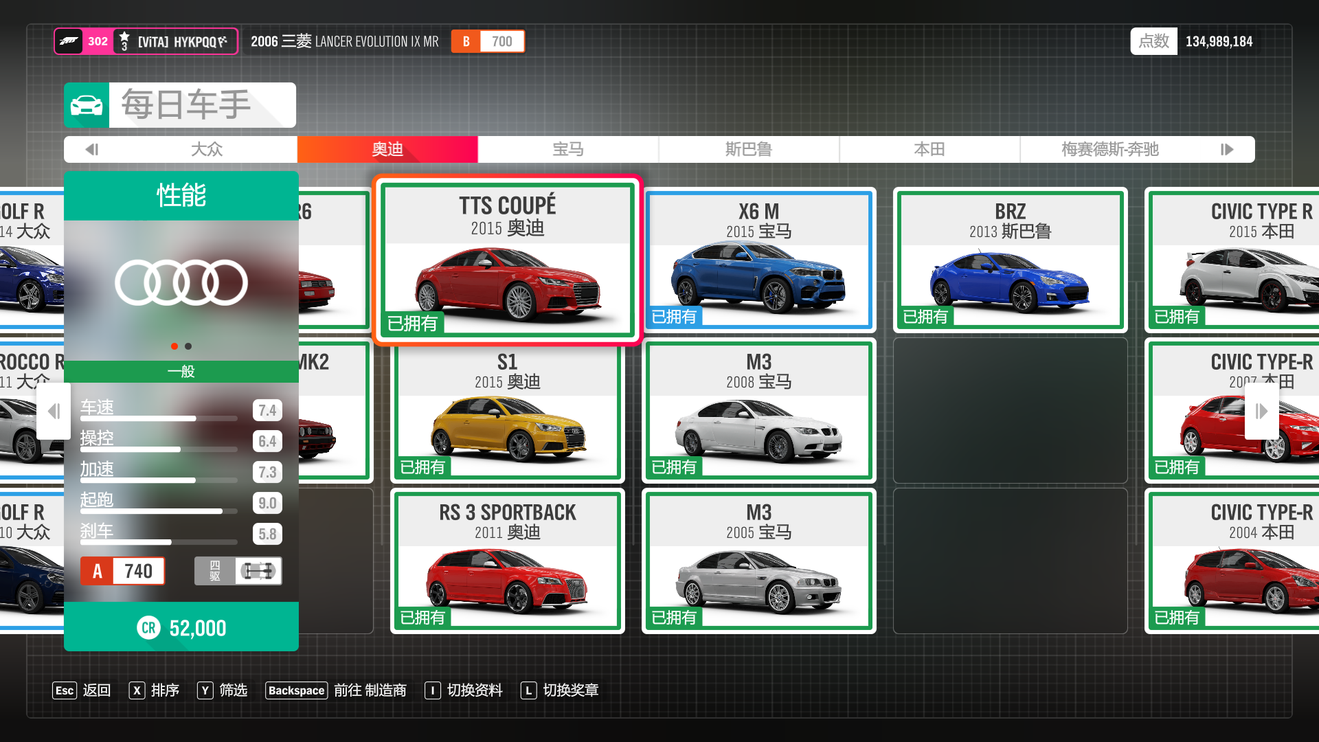Switch to the 宝马 tab

(x=568, y=149)
